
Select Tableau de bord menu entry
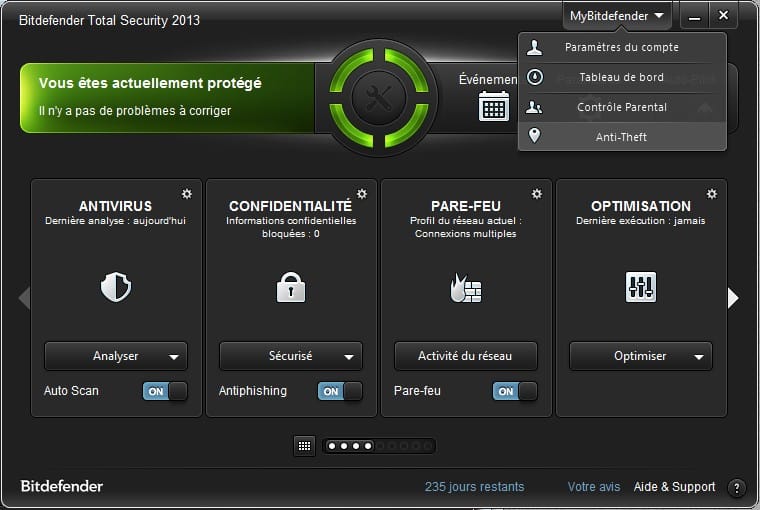(622, 77)
